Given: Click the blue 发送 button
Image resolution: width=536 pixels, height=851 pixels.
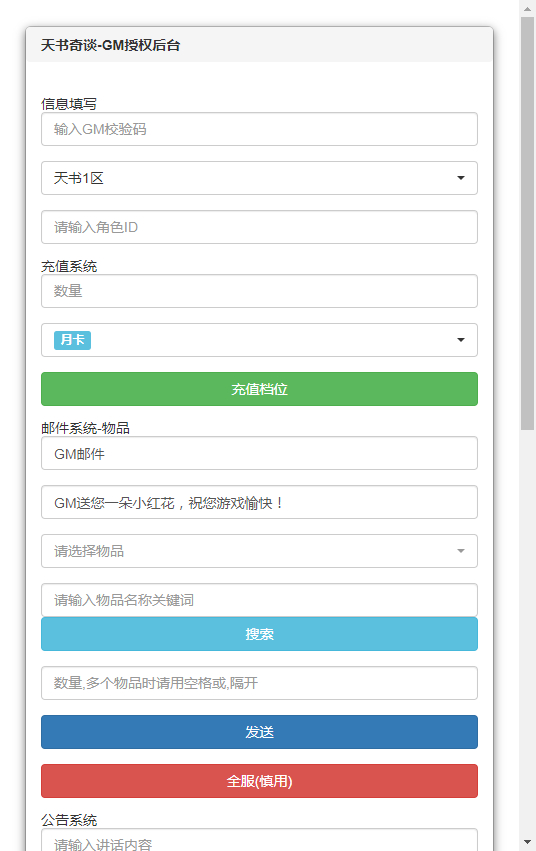Looking at the screenshot, I should [x=259, y=732].
